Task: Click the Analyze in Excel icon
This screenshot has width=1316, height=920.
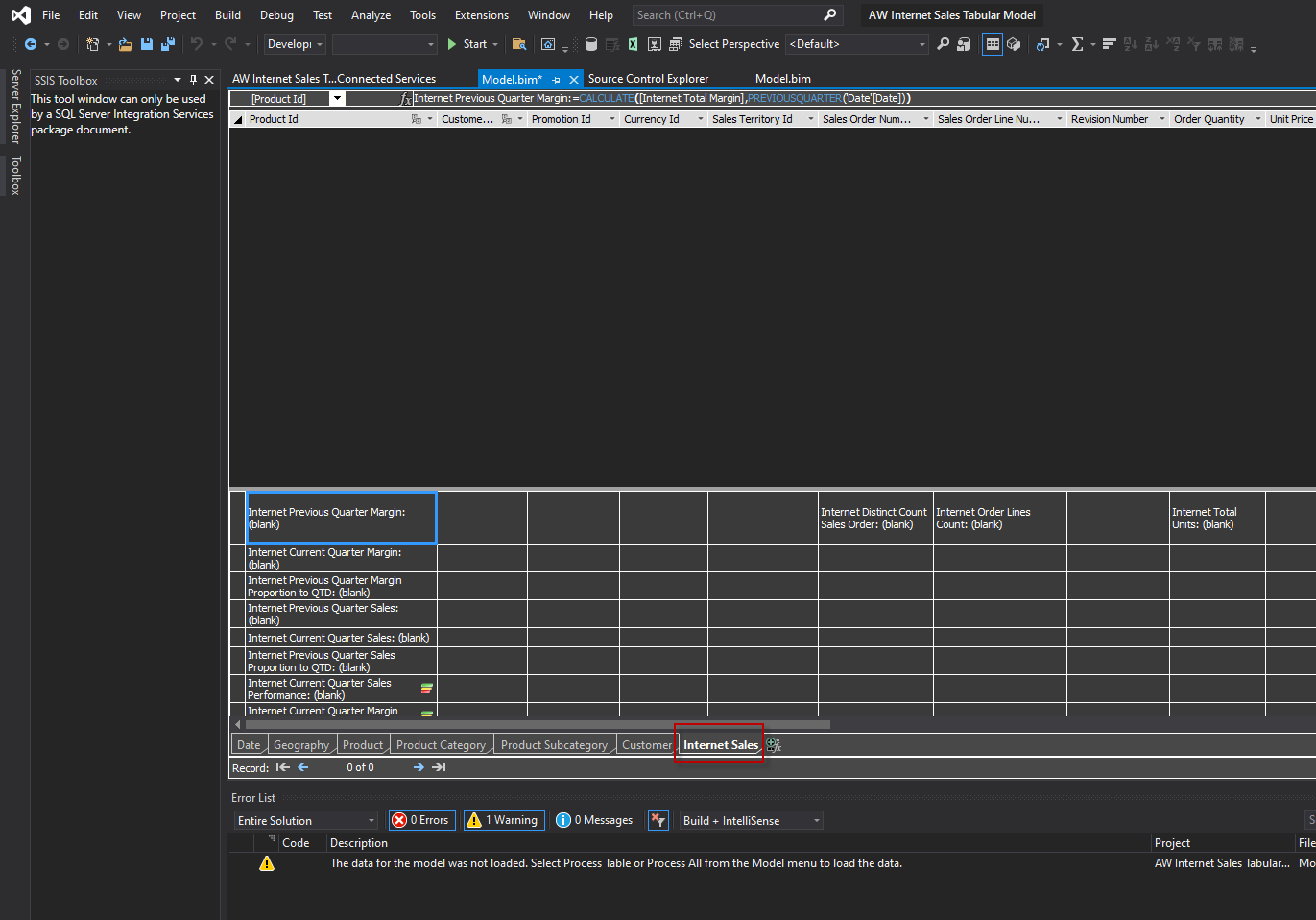Action: (x=633, y=44)
